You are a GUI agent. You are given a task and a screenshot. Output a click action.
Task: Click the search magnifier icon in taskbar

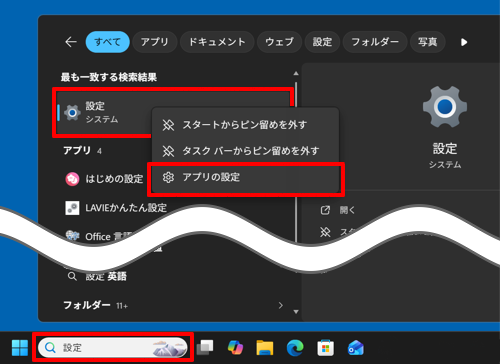point(50,348)
